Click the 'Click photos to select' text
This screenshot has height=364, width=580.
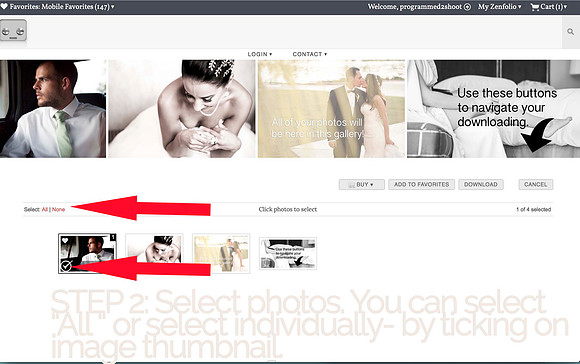click(288, 209)
